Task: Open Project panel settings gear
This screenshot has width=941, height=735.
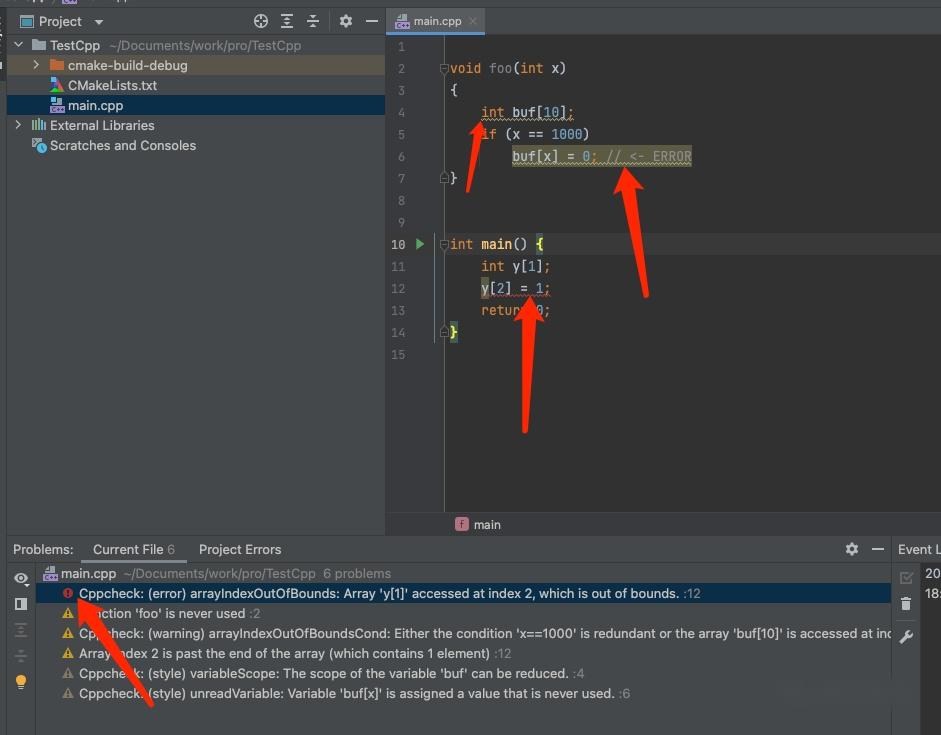Action: [x=346, y=21]
